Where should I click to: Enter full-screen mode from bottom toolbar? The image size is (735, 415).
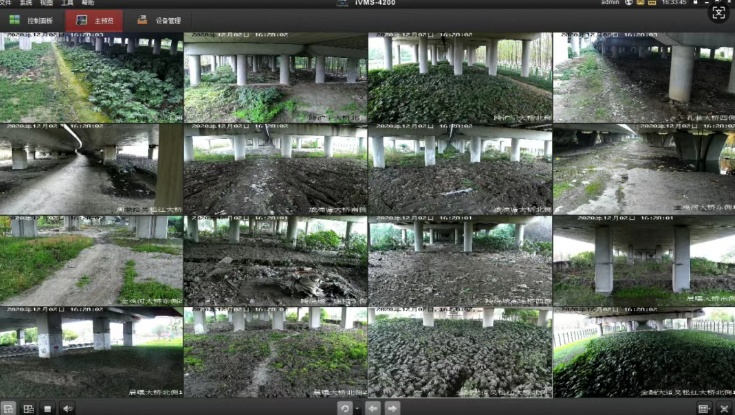pyautogui.click(x=724, y=408)
